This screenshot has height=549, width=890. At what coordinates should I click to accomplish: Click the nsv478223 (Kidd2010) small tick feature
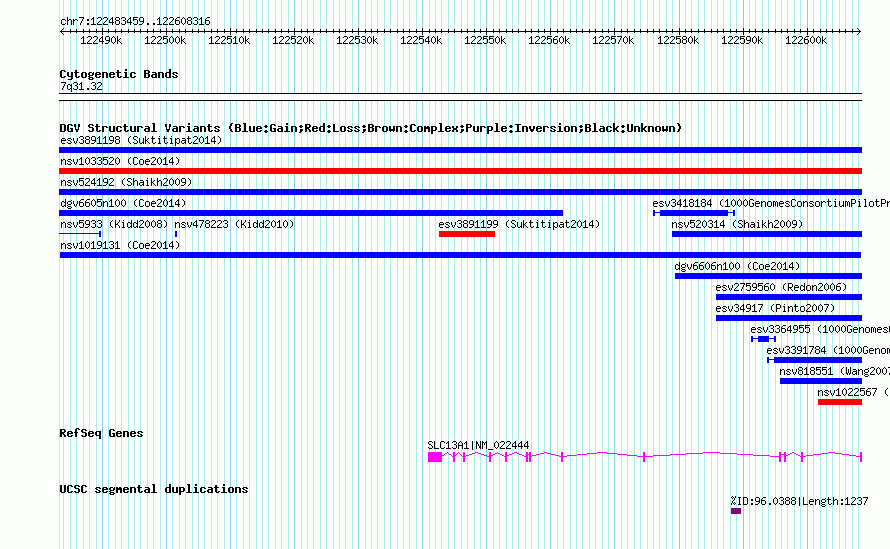click(176, 234)
